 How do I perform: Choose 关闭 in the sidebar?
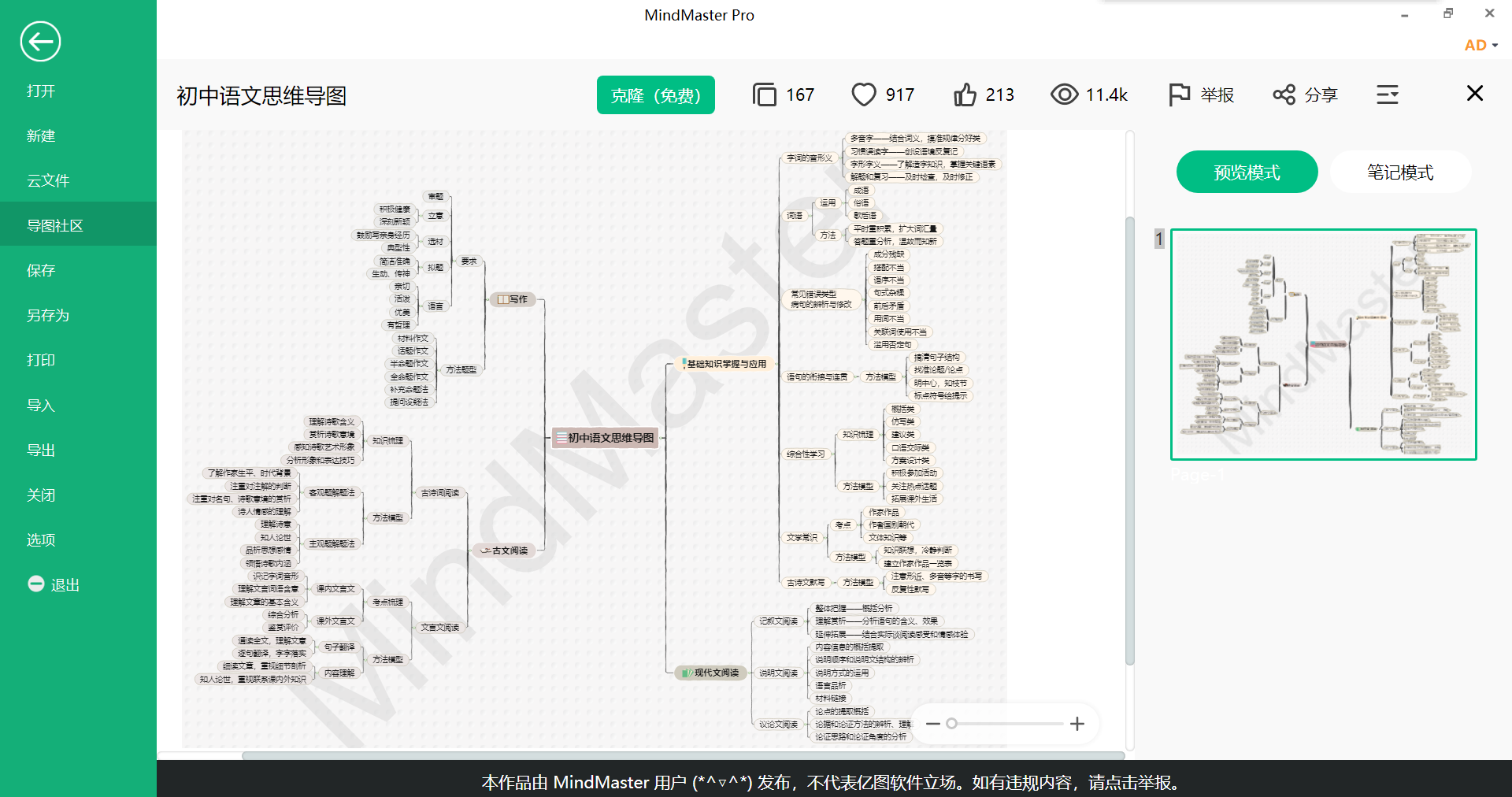(41, 495)
